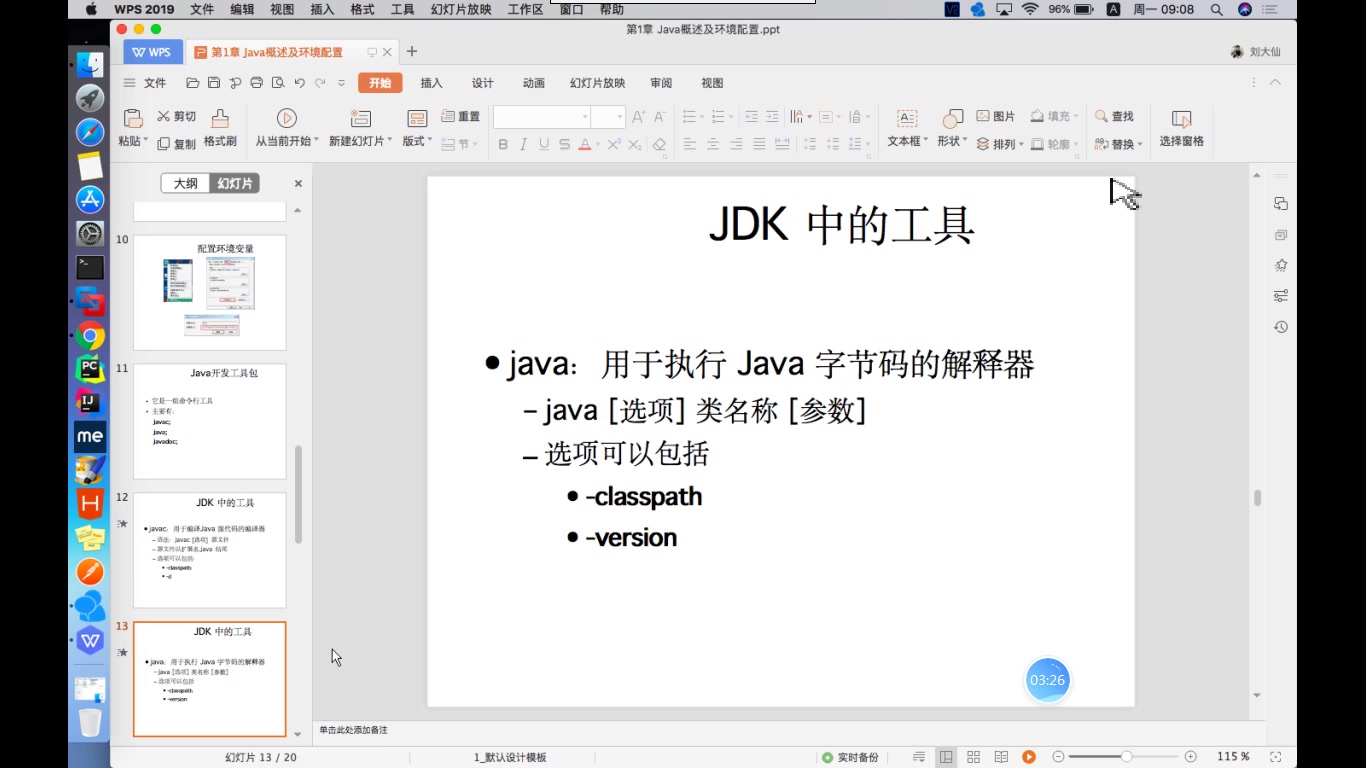
Task: Toggle bold formatting
Action: [502, 145]
